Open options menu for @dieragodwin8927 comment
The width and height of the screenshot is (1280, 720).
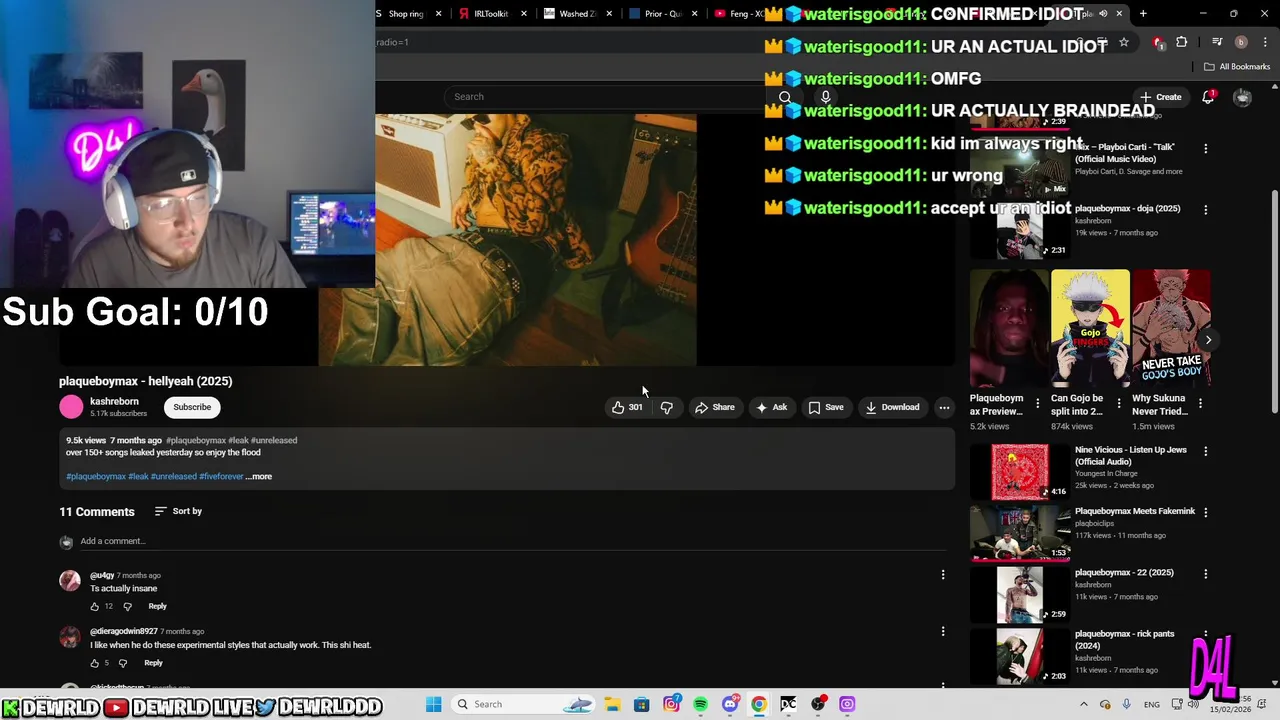pos(942,631)
